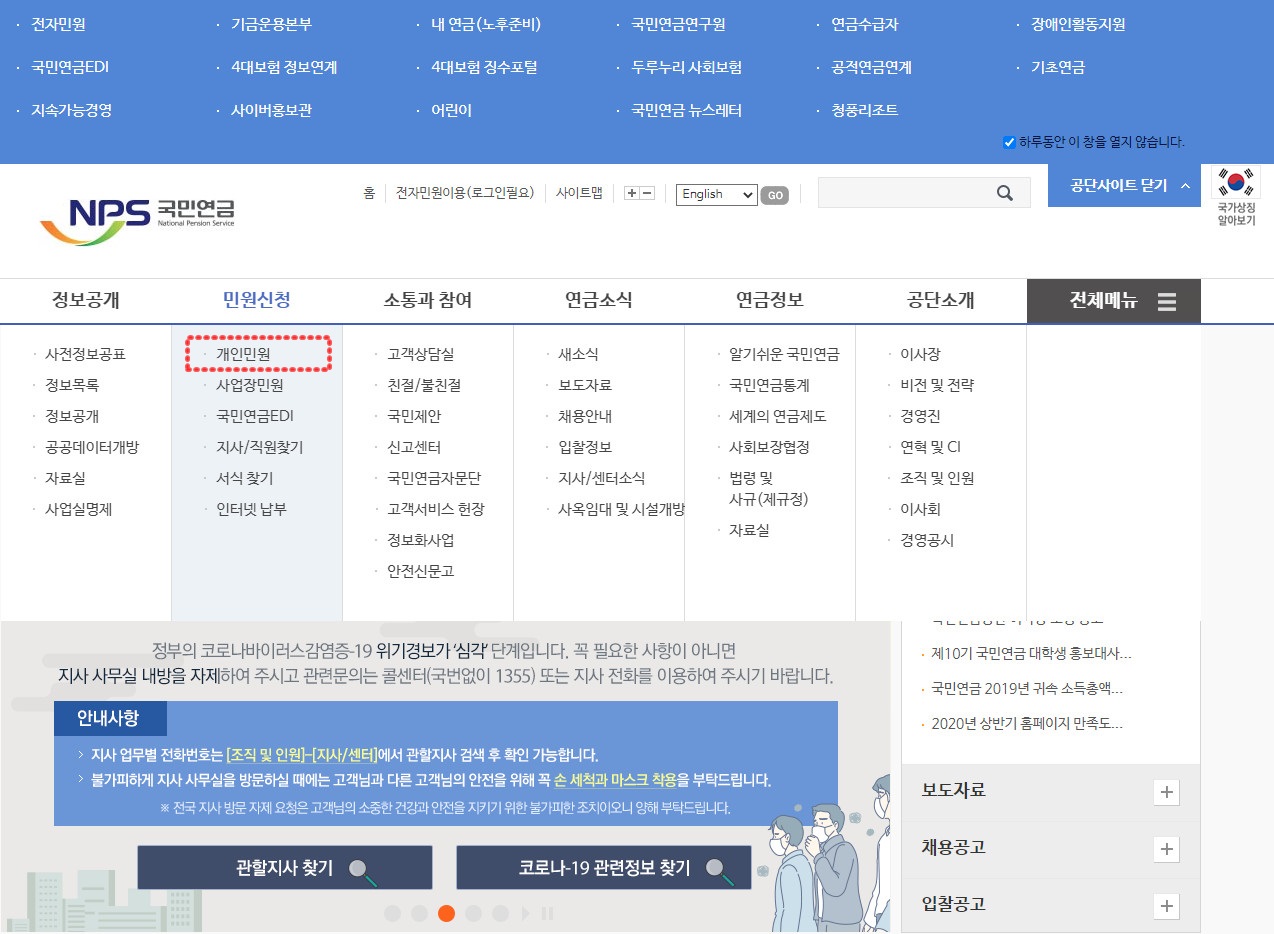Collapse with 공단사이트 닫기 button
The image size is (1274, 934).
click(1124, 186)
